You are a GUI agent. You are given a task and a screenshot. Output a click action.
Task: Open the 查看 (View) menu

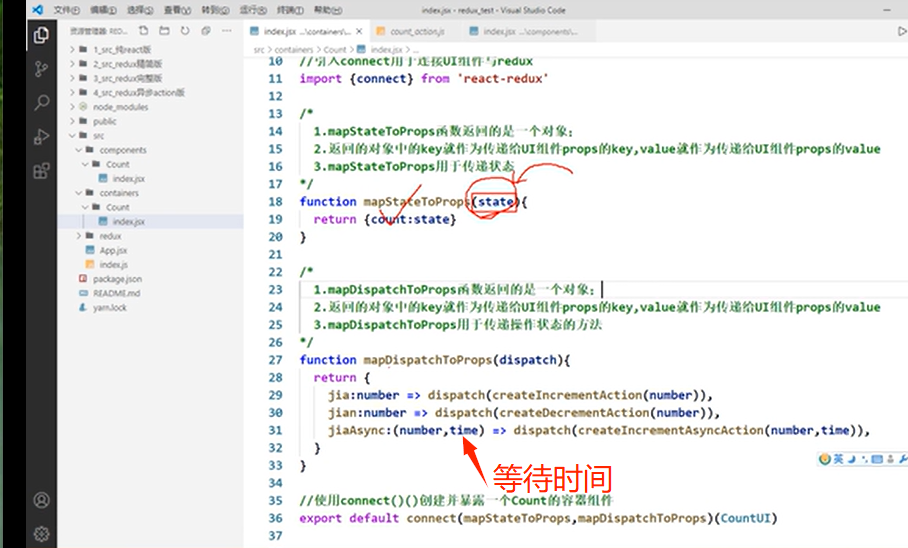(177, 10)
